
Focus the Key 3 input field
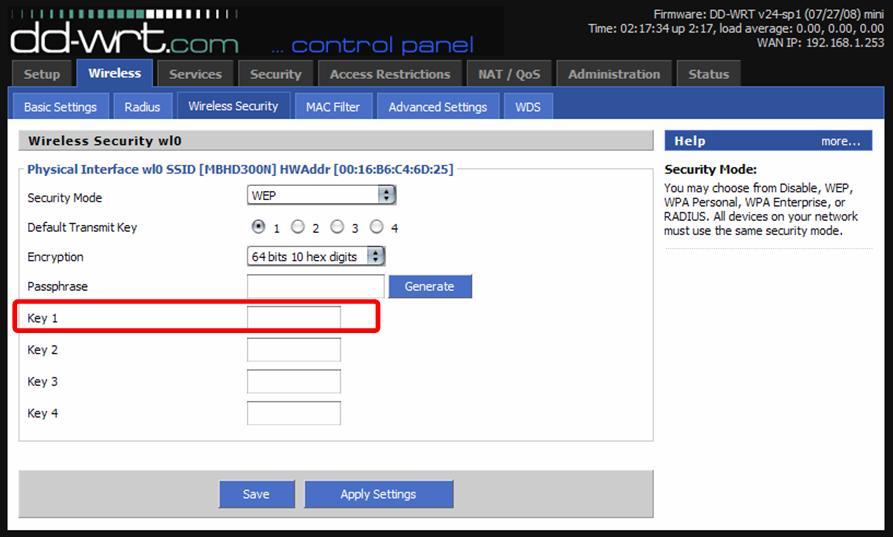tap(294, 382)
